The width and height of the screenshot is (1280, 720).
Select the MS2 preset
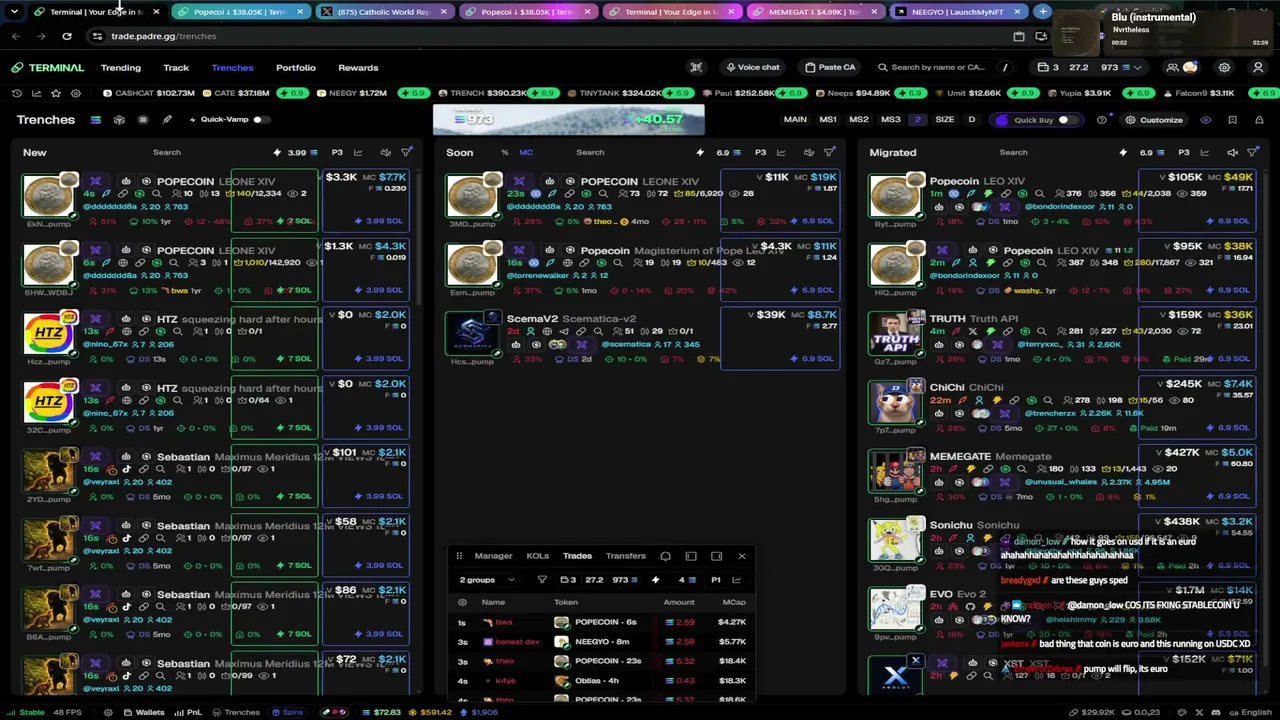coord(859,120)
